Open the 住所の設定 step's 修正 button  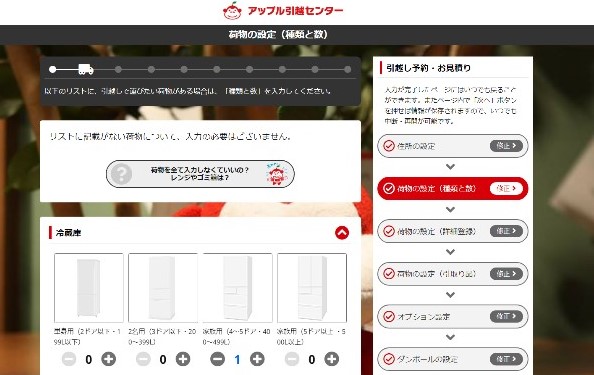click(506, 146)
